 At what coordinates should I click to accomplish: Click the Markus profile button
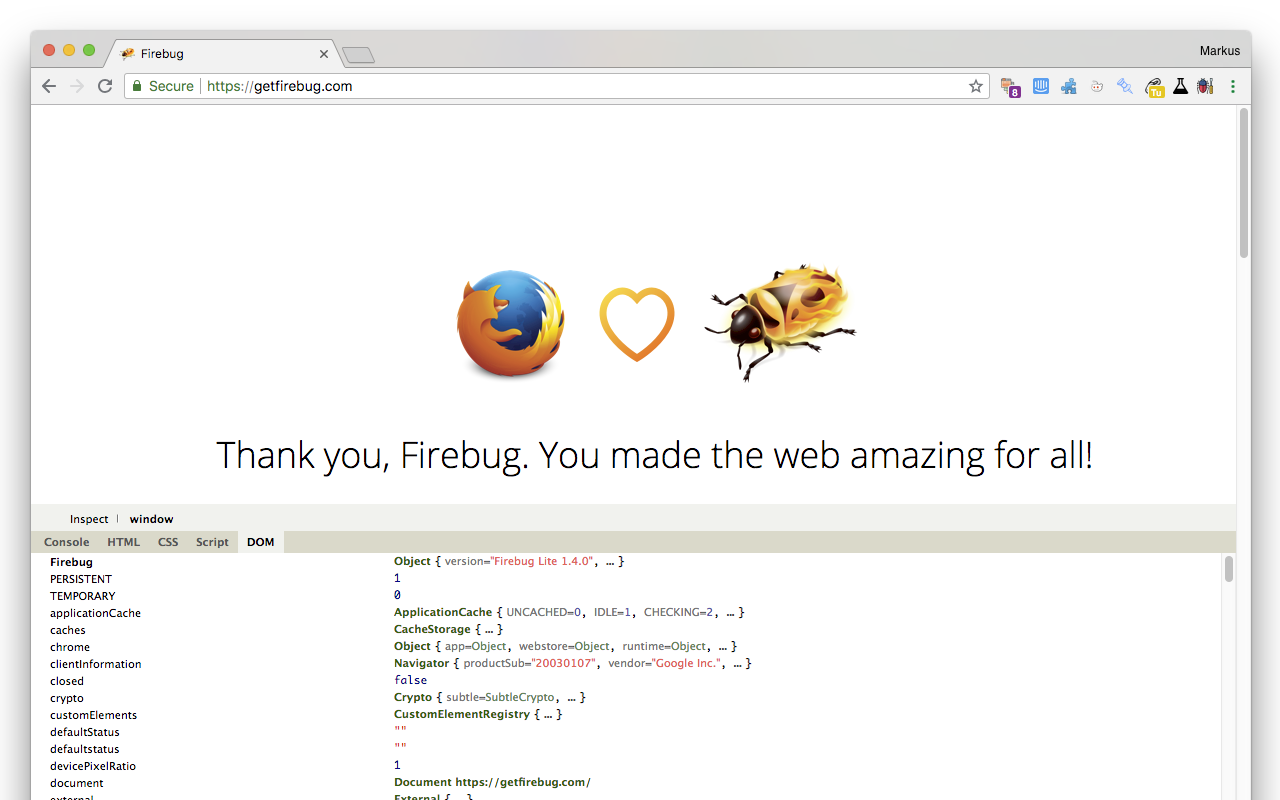(x=1220, y=51)
